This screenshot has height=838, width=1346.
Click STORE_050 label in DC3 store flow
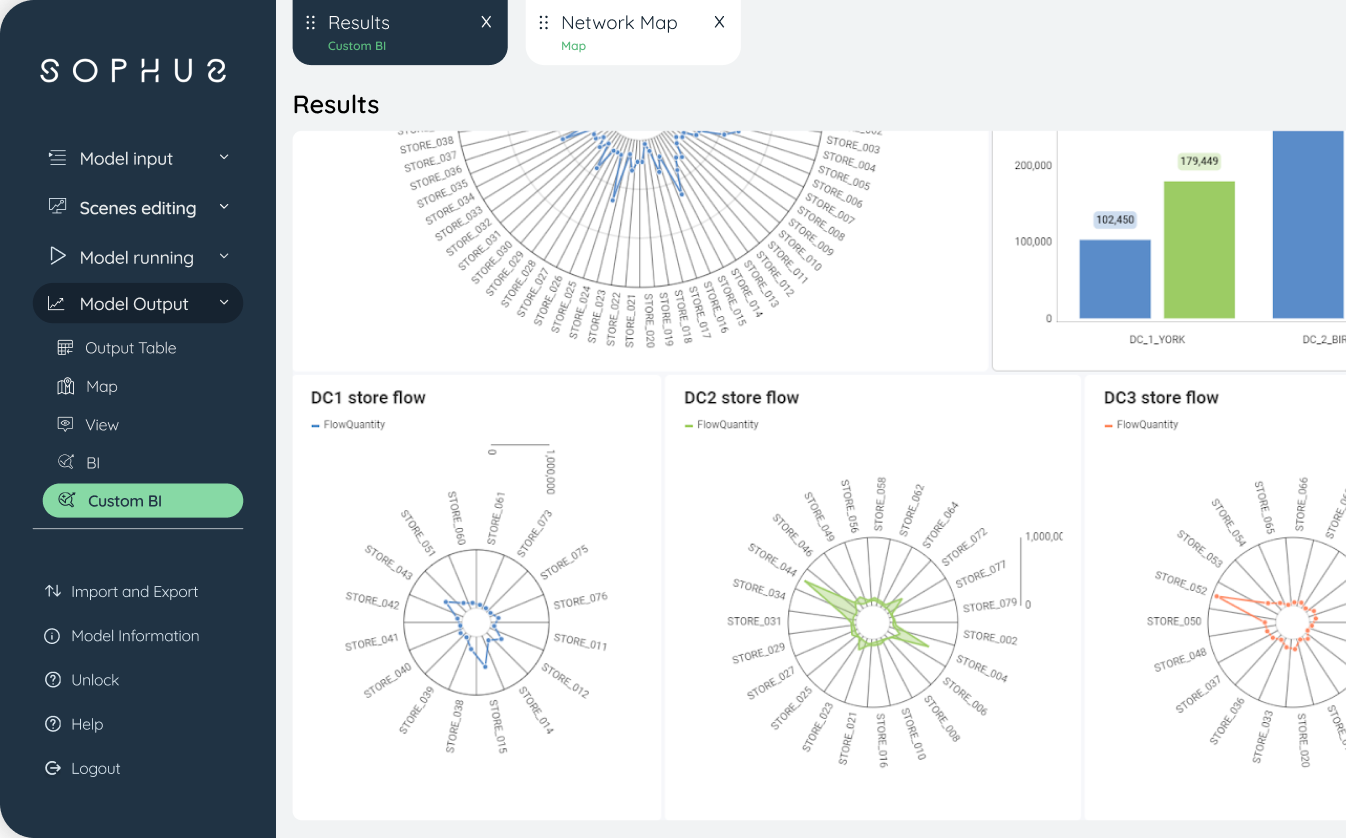click(x=1174, y=621)
